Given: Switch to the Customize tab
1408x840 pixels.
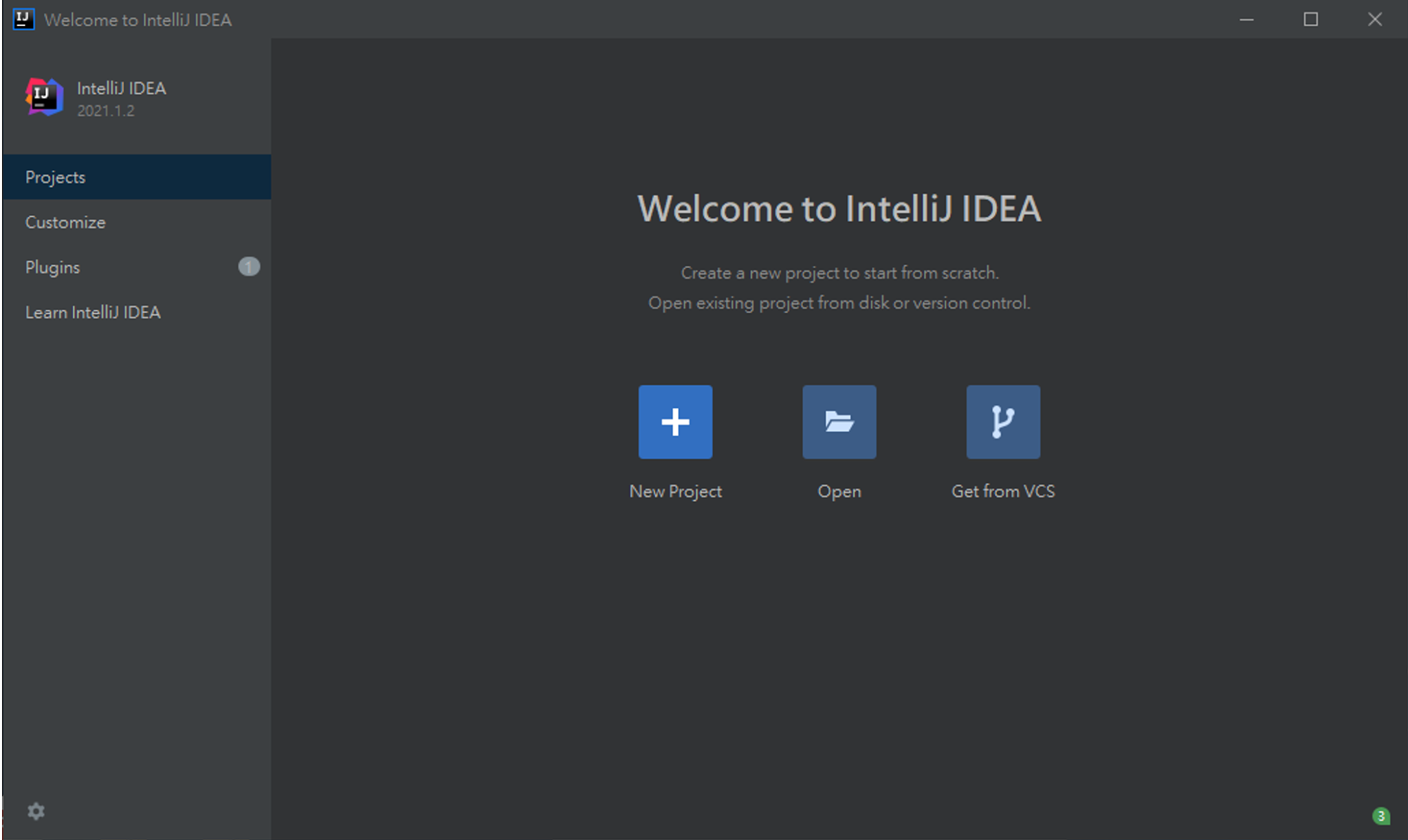Looking at the screenshot, I should [65, 223].
